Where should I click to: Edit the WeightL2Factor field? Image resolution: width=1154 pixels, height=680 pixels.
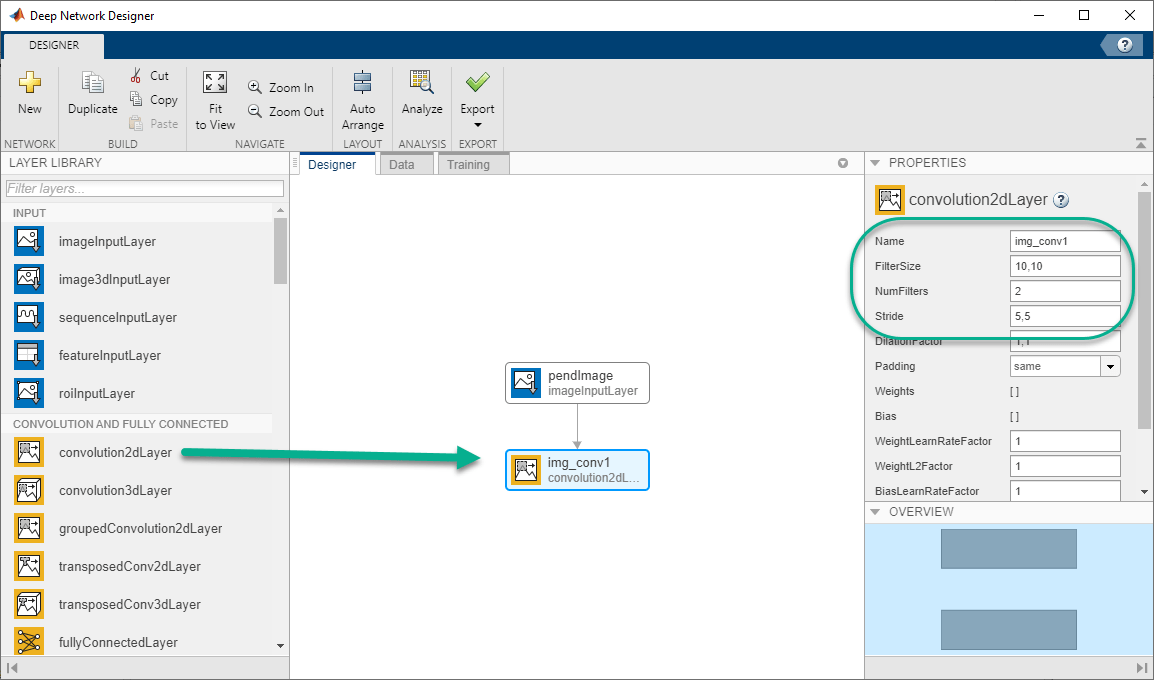coord(1065,467)
